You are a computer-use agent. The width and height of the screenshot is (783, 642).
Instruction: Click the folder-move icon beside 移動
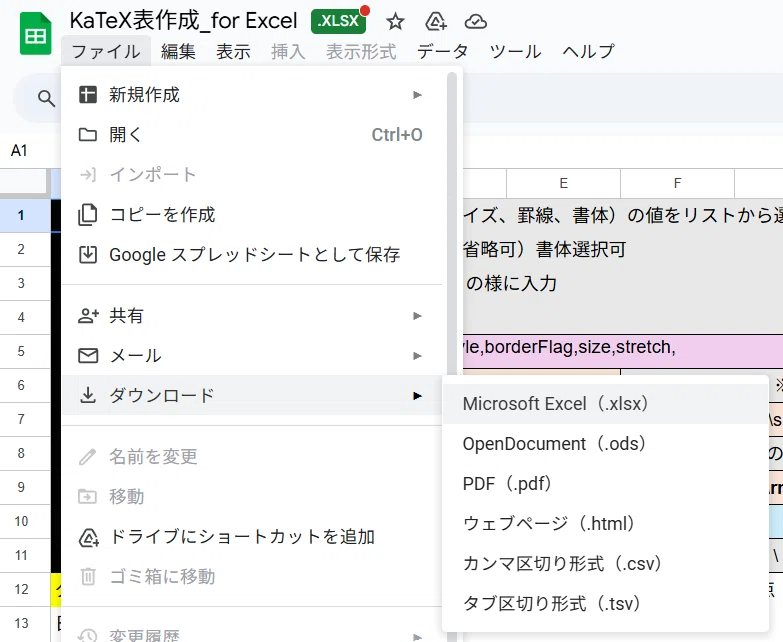(x=87, y=497)
